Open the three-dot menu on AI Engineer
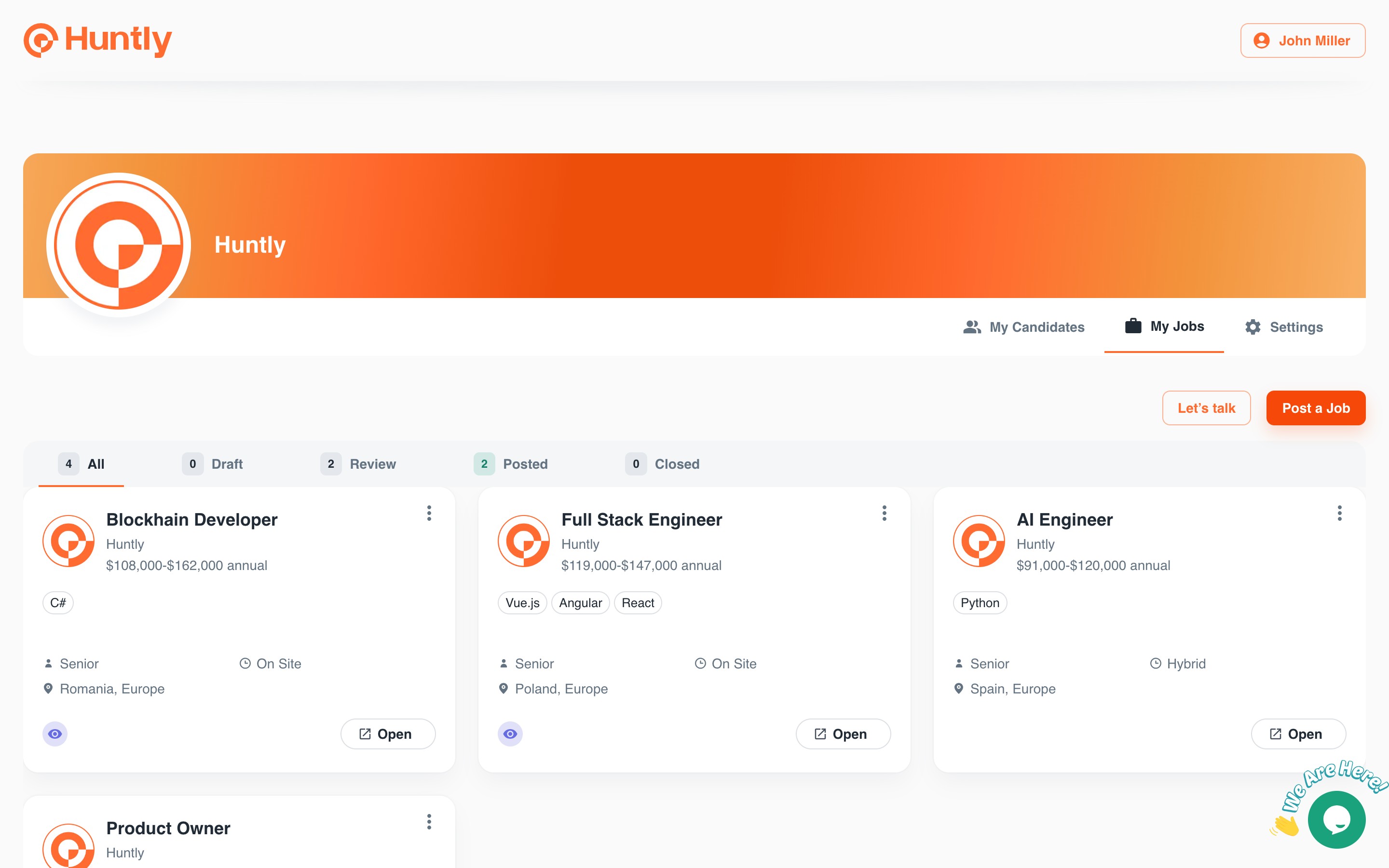Image resolution: width=1389 pixels, height=868 pixels. [x=1339, y=513]
